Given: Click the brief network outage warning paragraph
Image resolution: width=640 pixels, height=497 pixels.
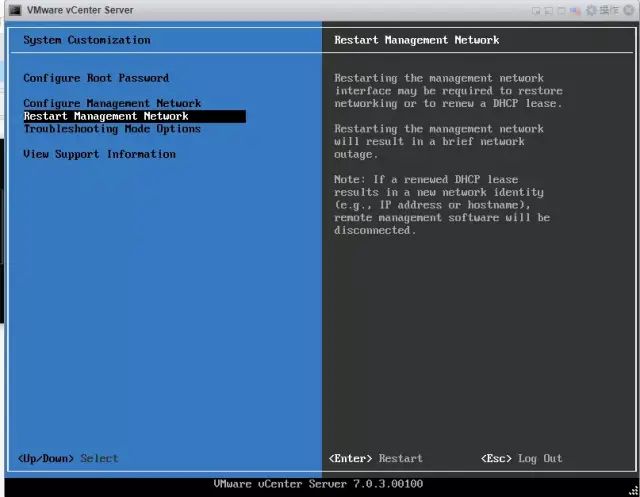Looking at the screenshot, I should click(439, 142).
